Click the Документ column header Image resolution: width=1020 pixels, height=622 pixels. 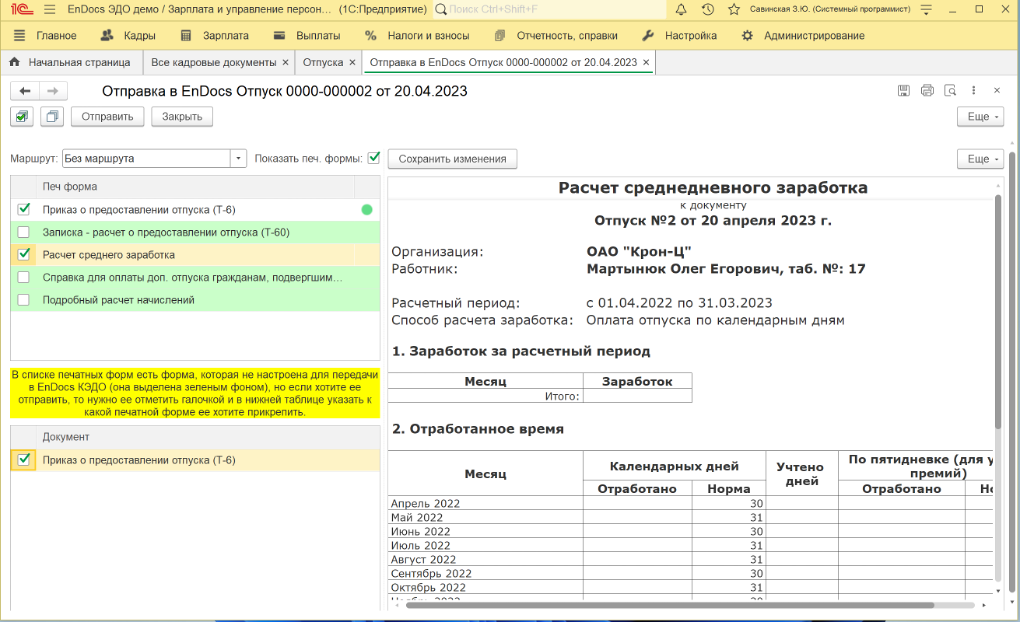coord(207,437)
